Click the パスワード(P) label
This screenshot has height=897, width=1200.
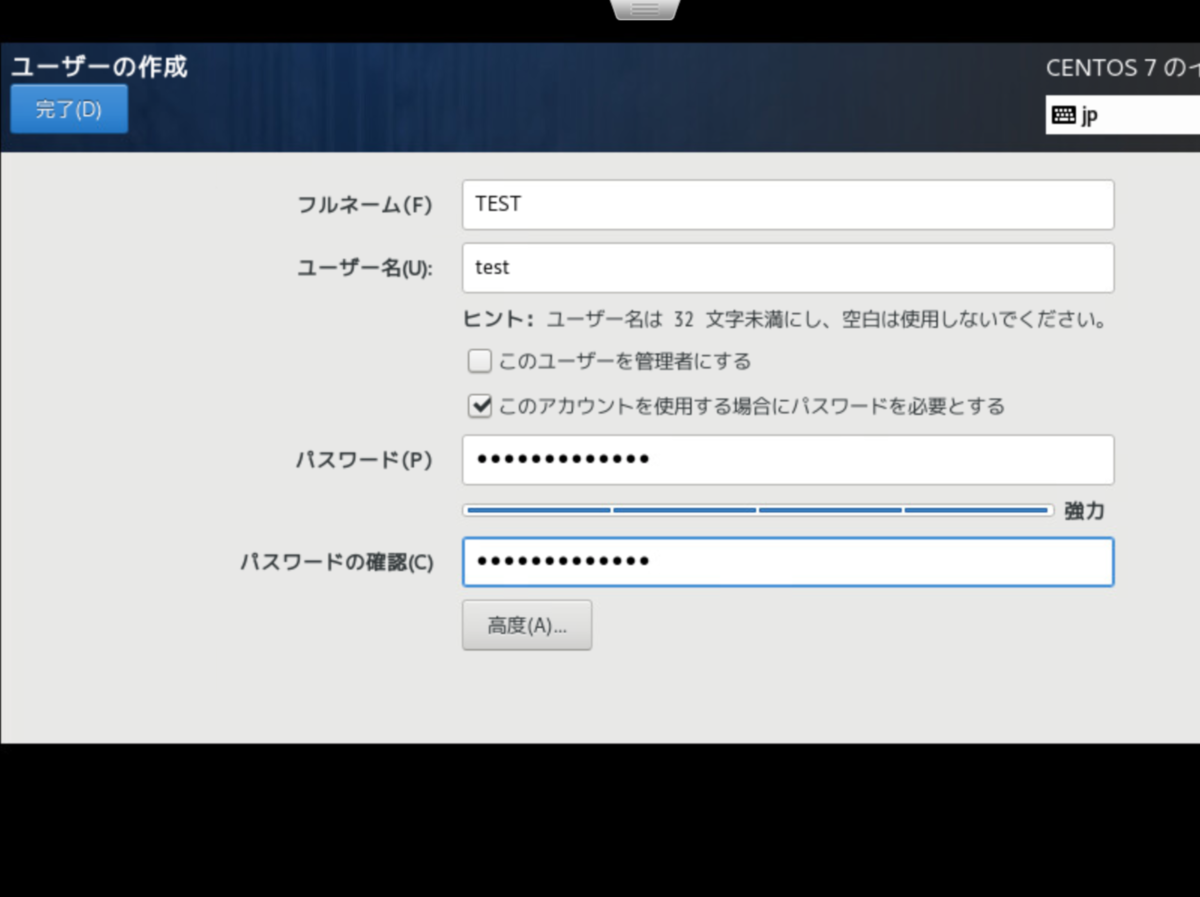tap(364, 460)
